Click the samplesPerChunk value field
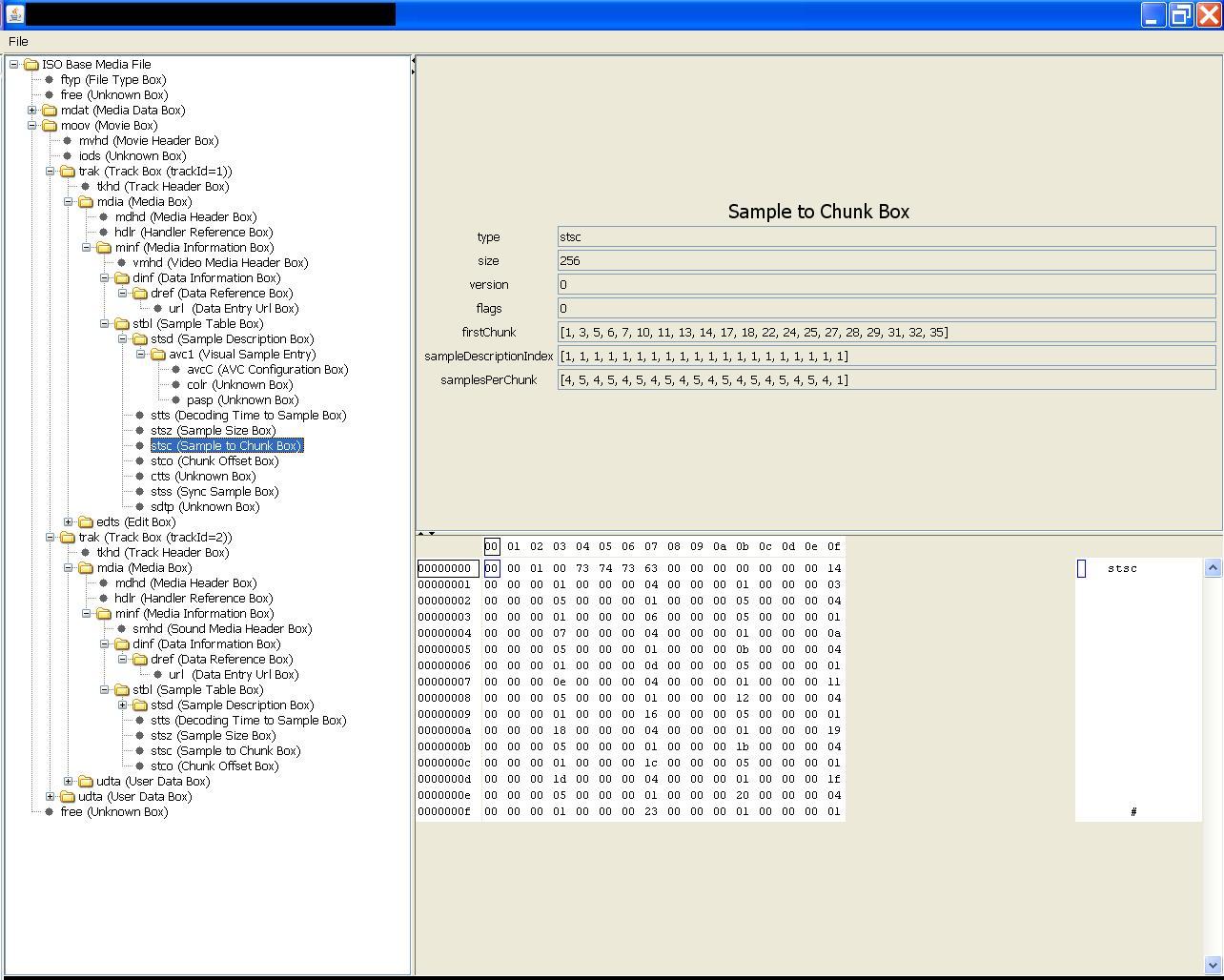This screenshot has width=1224, height=980. [887, 379]
